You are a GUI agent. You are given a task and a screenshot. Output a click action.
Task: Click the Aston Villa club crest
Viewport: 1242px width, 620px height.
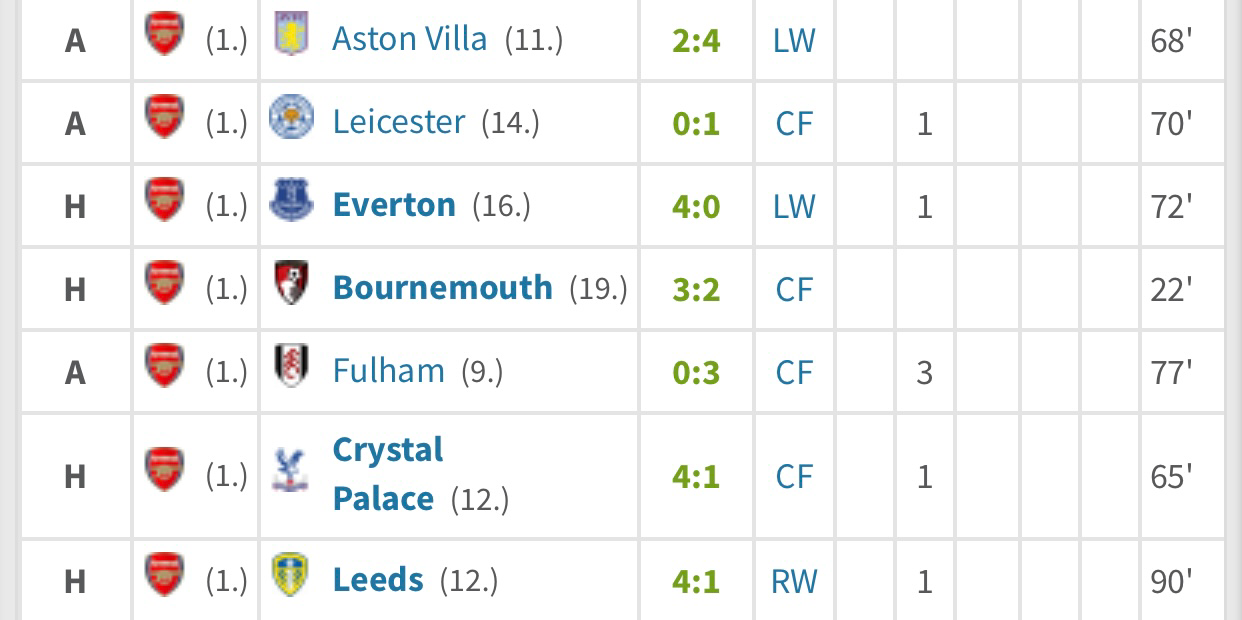pos(291,37)
